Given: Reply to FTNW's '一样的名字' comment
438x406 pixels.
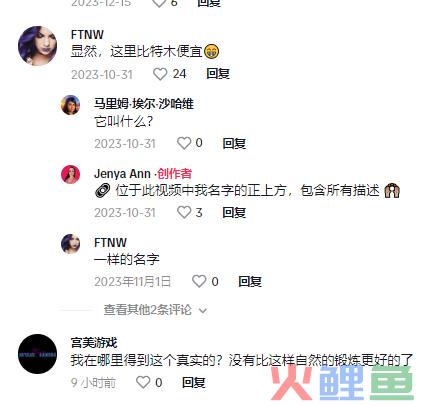Looking at the screenshot, I should [x=250, y=282].
